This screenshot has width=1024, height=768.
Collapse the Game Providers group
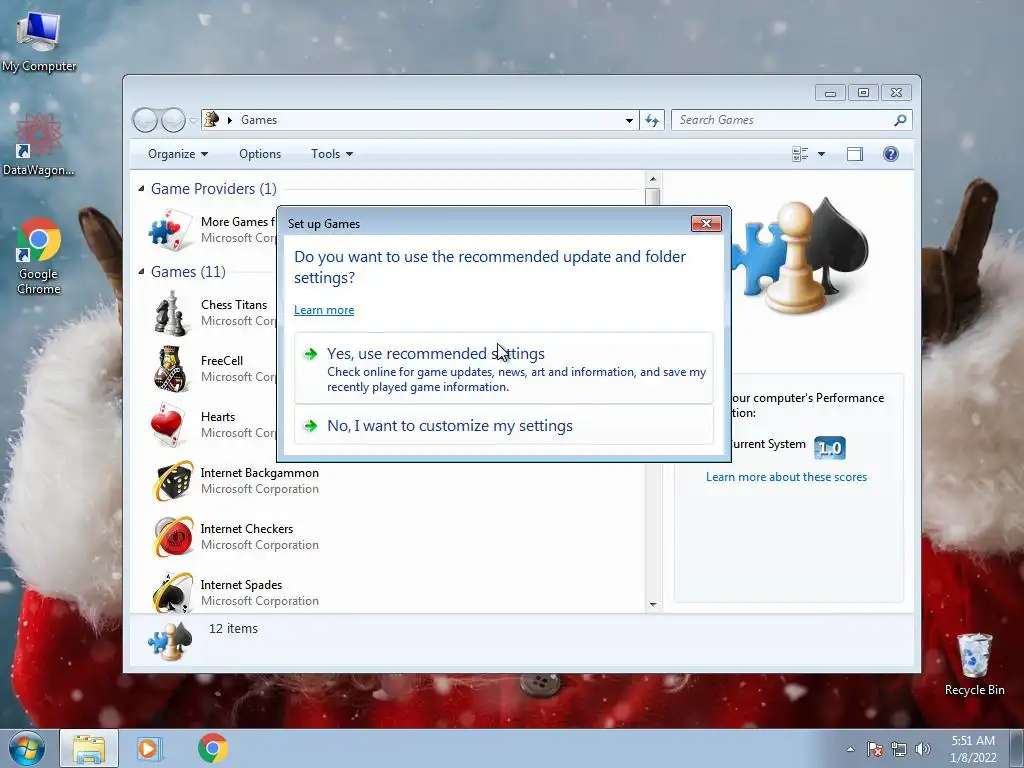click(141, 189)
